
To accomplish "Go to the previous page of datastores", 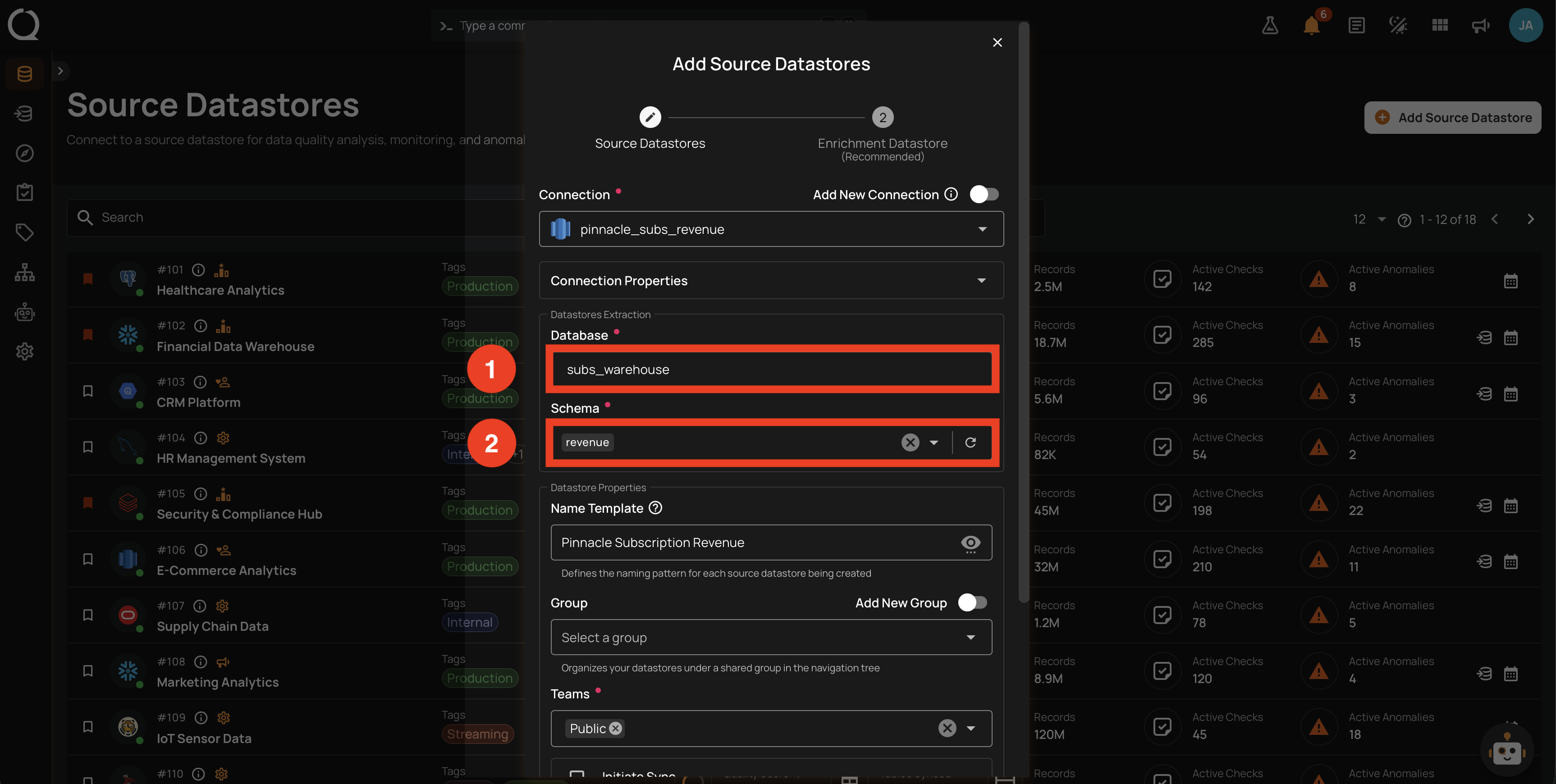I will [x=1495, y=219].
